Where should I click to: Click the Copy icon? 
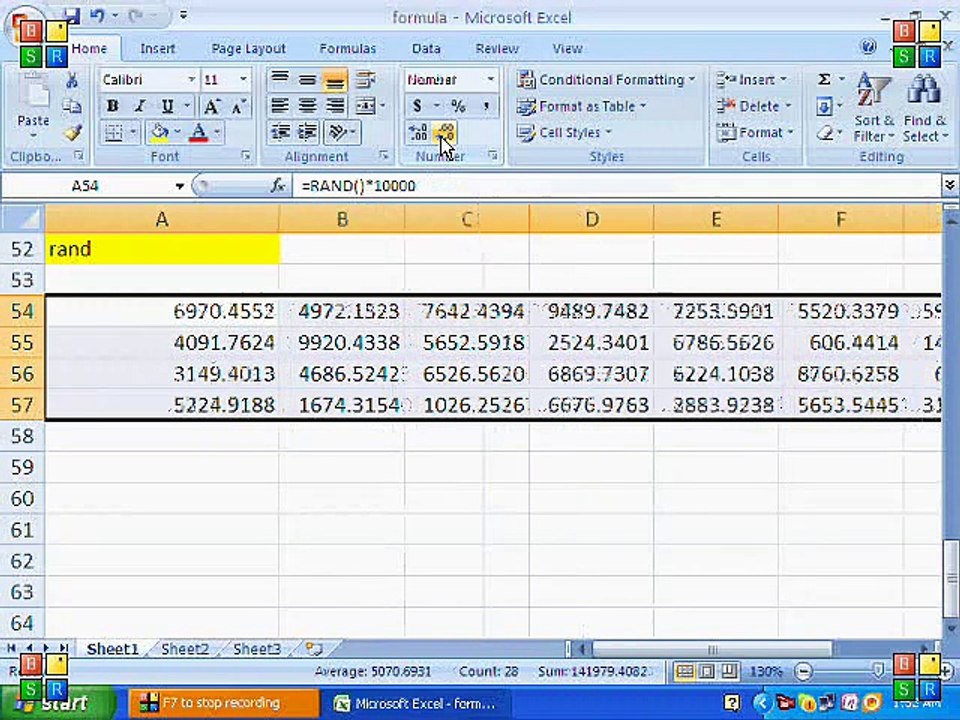click(72, 107)
